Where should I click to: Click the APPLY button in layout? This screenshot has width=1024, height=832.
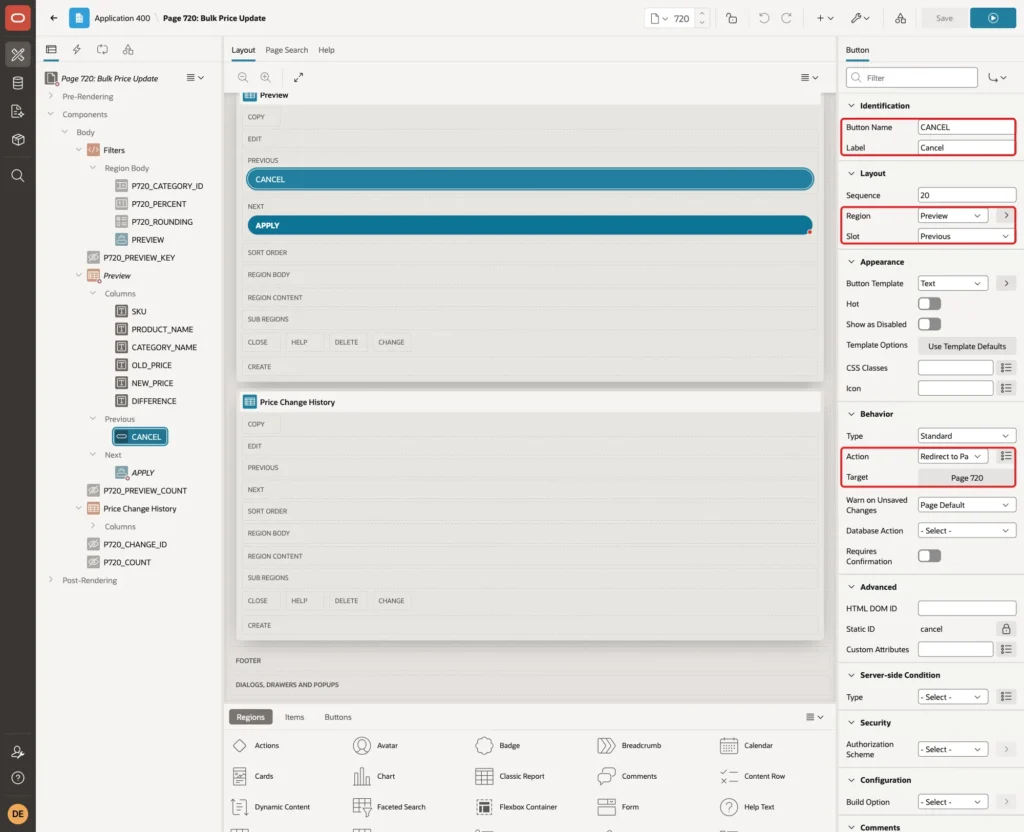[530, 225]
